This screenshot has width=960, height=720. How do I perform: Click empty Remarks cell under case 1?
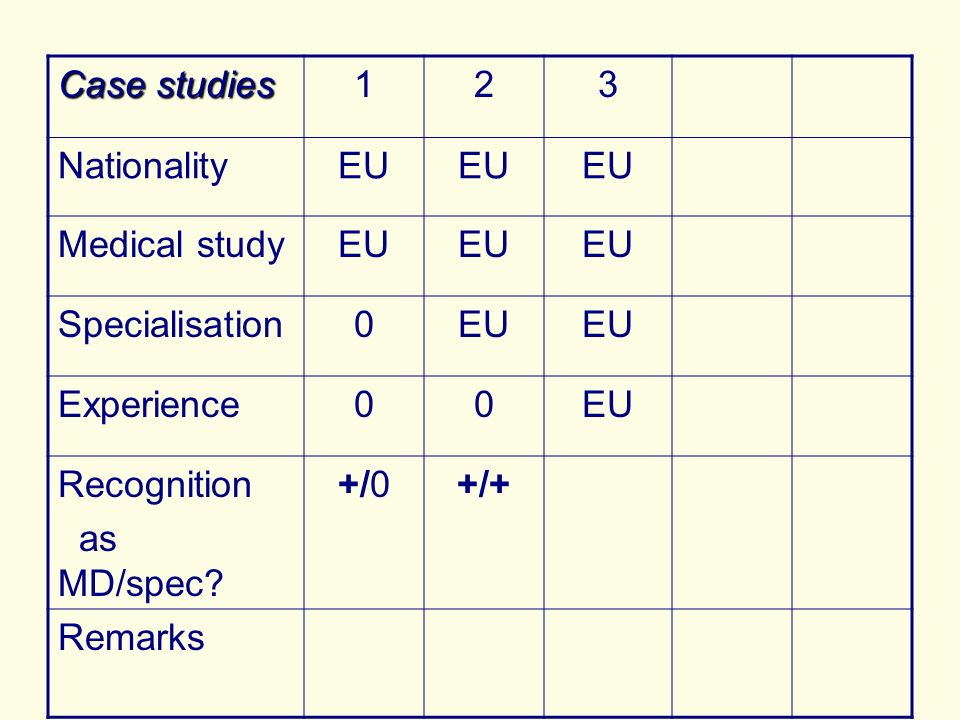pyautogui.click(x=364, y=663)
